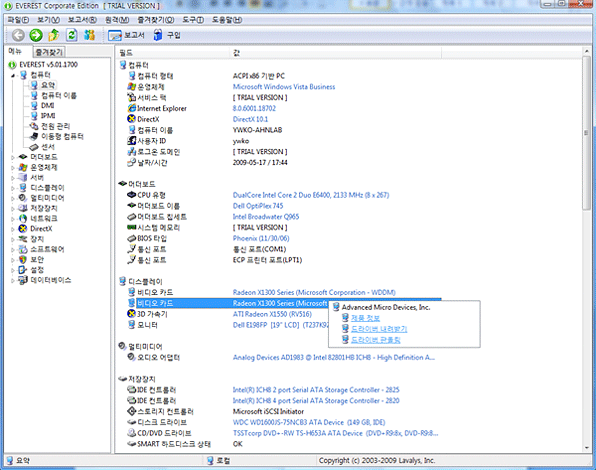Viewport: 596px width, 470px height.
Task: Click the users management toolbar icon
Action: pyautogui.click(x=89, y=35)
